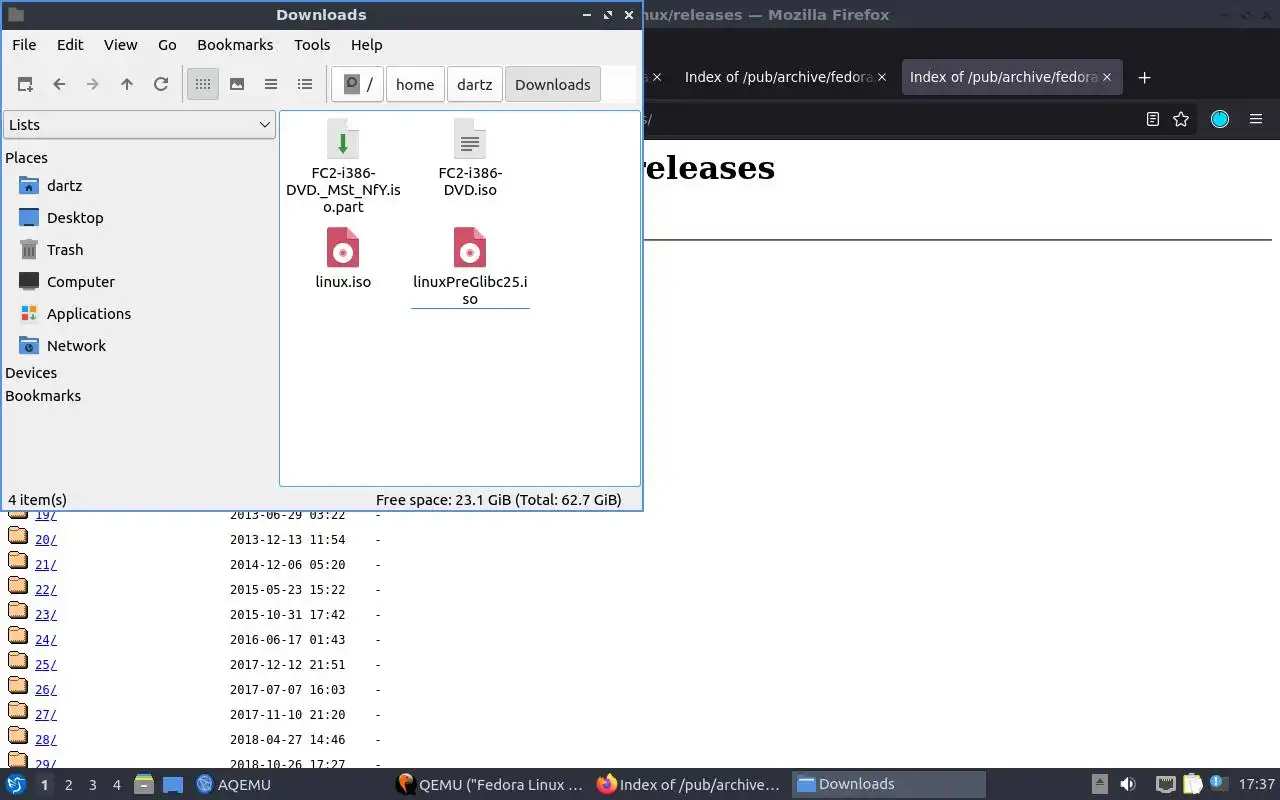Open the File menu

pos(24,45)
